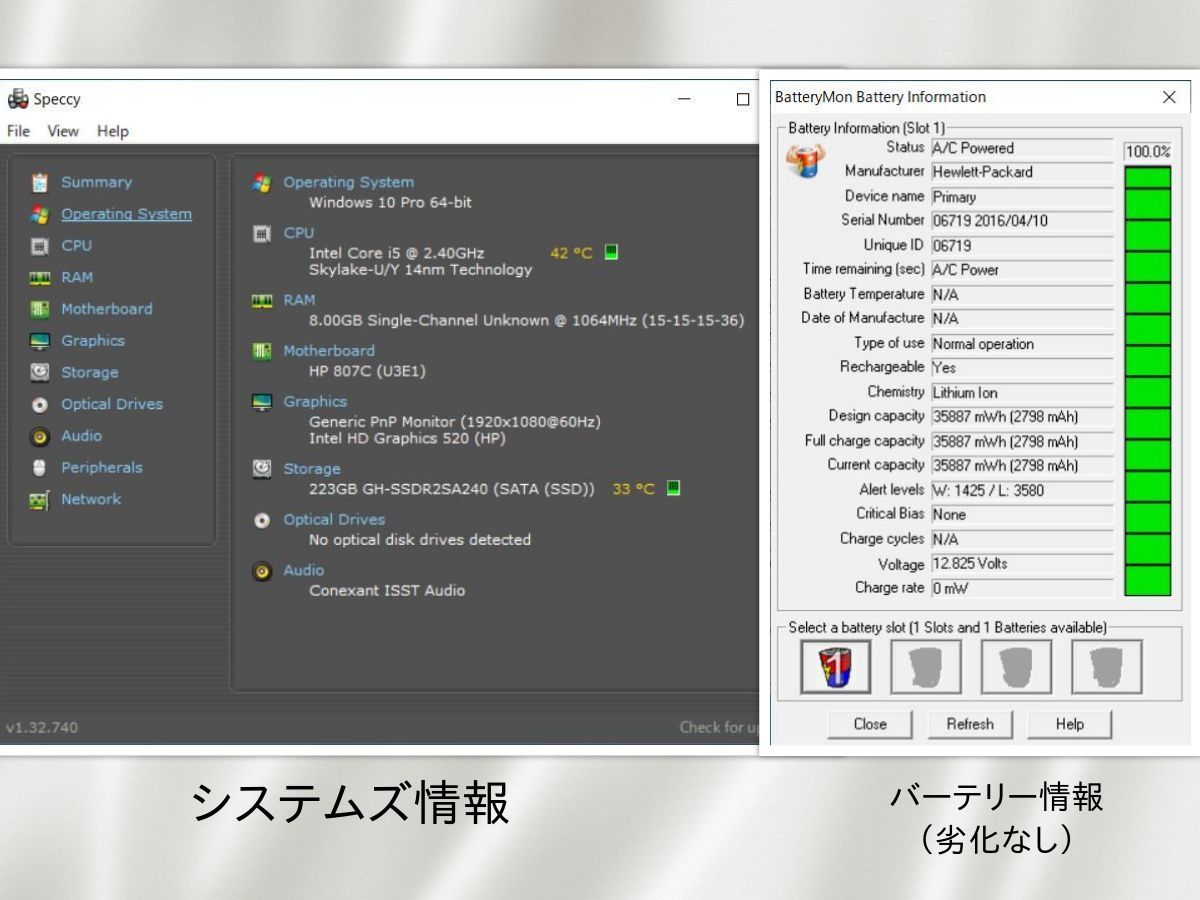Viewport: 1200px width, 900px height.
Task: Open the Help menu in Speccy
Action: coord(113,131)
